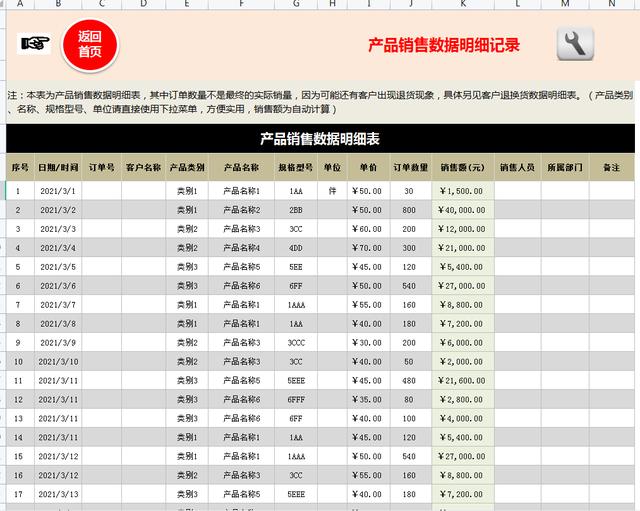Select unit price ¥35.00
640x511 pixels.
(369, 400)
